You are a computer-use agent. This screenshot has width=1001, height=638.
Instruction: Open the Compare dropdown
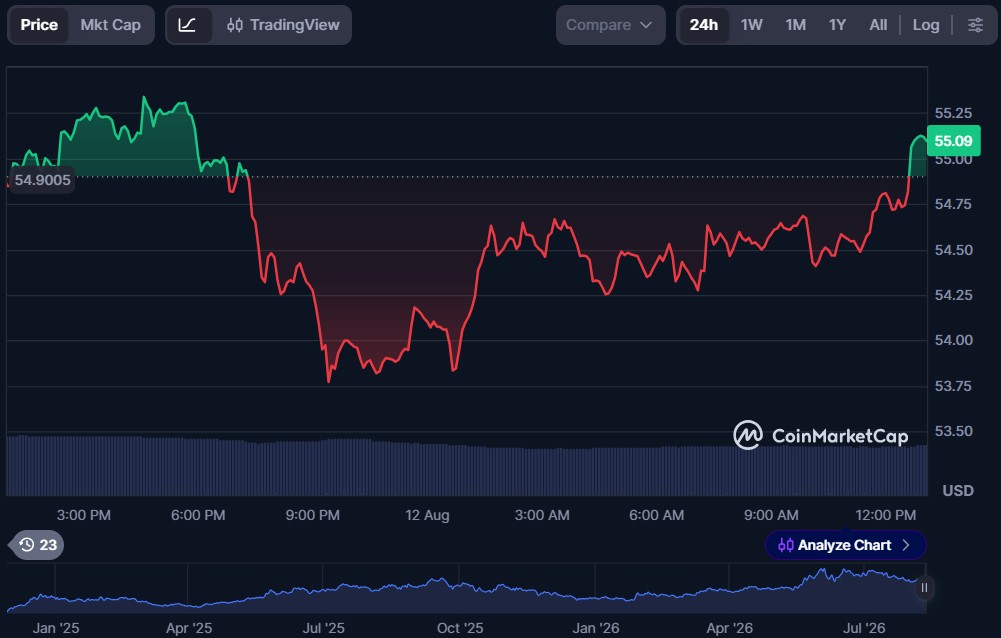click(610, 25)
